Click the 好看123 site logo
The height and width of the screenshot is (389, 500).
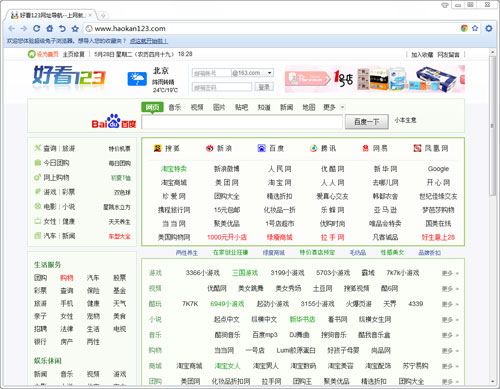coord(69,76)
